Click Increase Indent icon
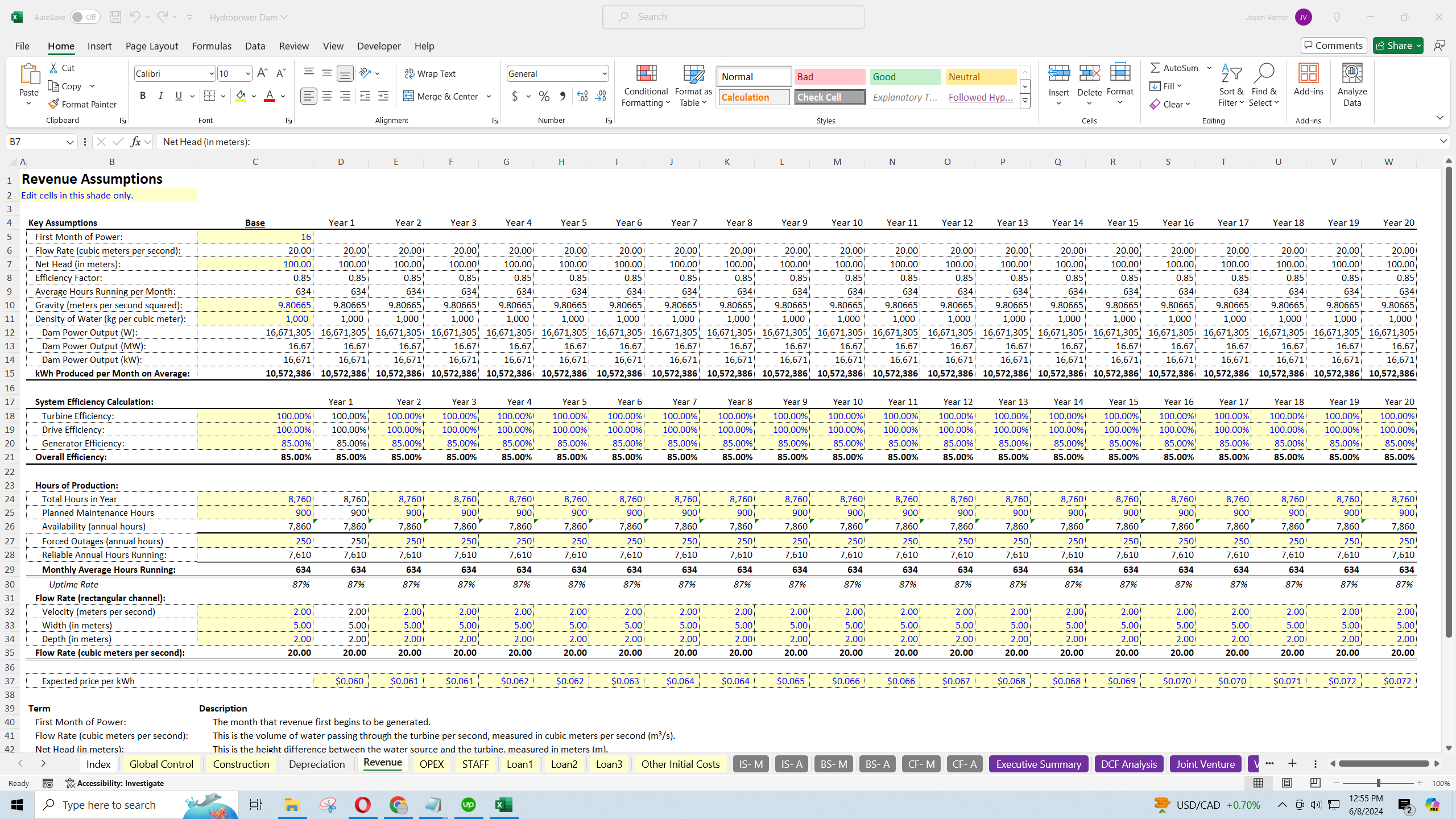The height and width of the screenshot is (819, 1456). coord(383,96)
